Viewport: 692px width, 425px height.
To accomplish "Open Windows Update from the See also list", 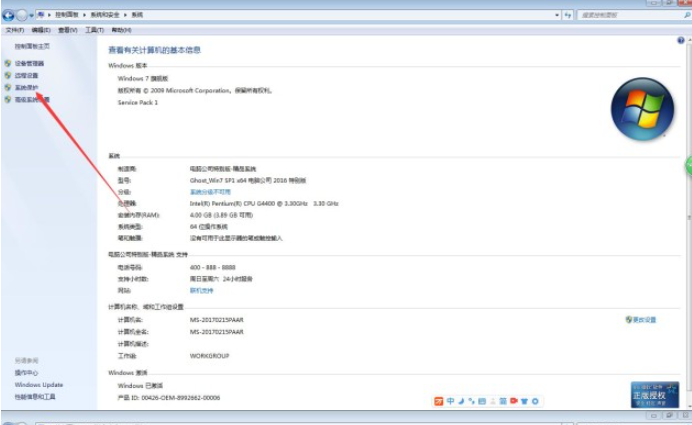I will (x=39, y=384).
